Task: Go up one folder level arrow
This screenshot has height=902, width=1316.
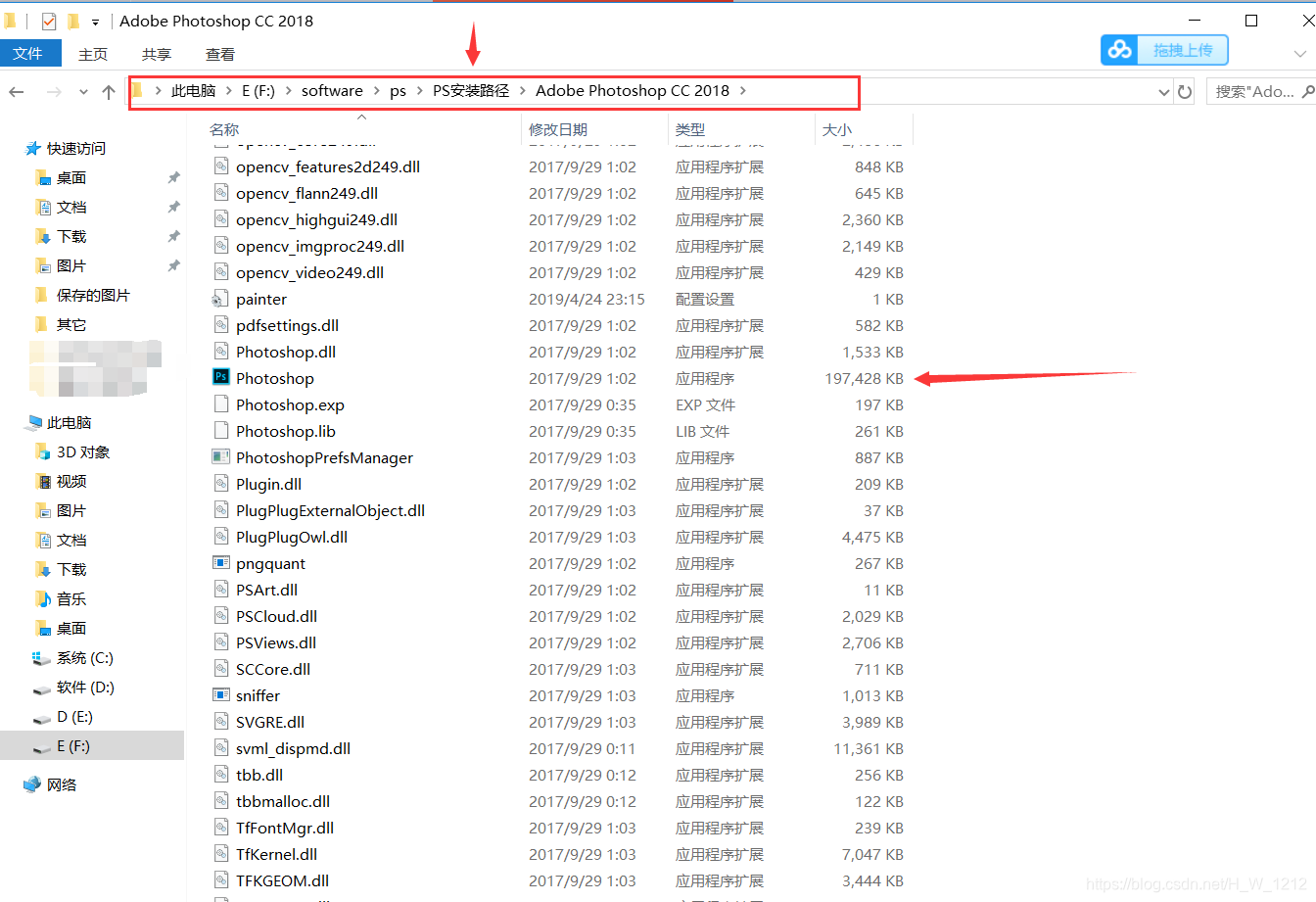Action: click(109, 91)
